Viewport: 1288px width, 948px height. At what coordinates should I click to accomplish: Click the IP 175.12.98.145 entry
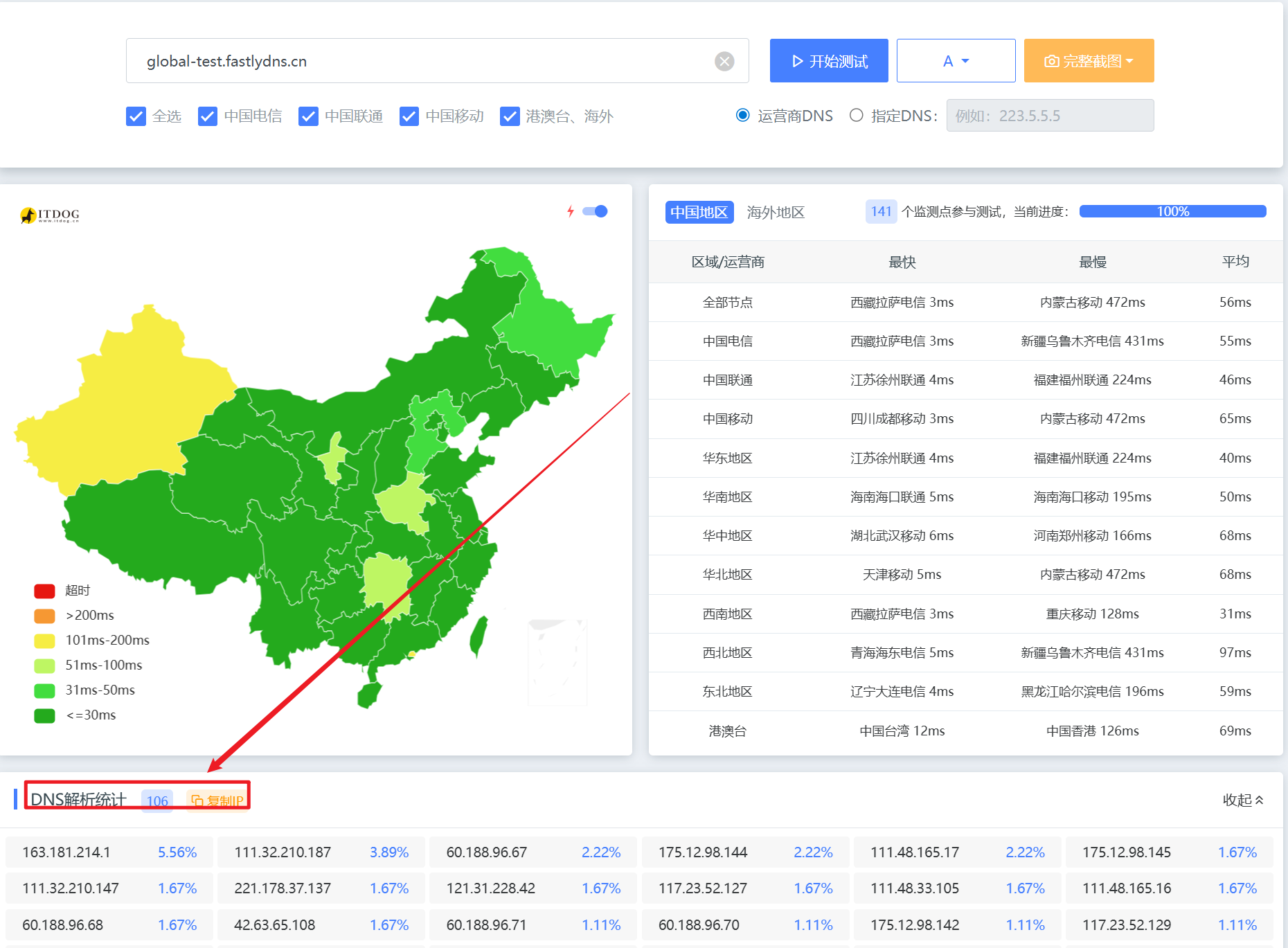[x=1170, y=852]
